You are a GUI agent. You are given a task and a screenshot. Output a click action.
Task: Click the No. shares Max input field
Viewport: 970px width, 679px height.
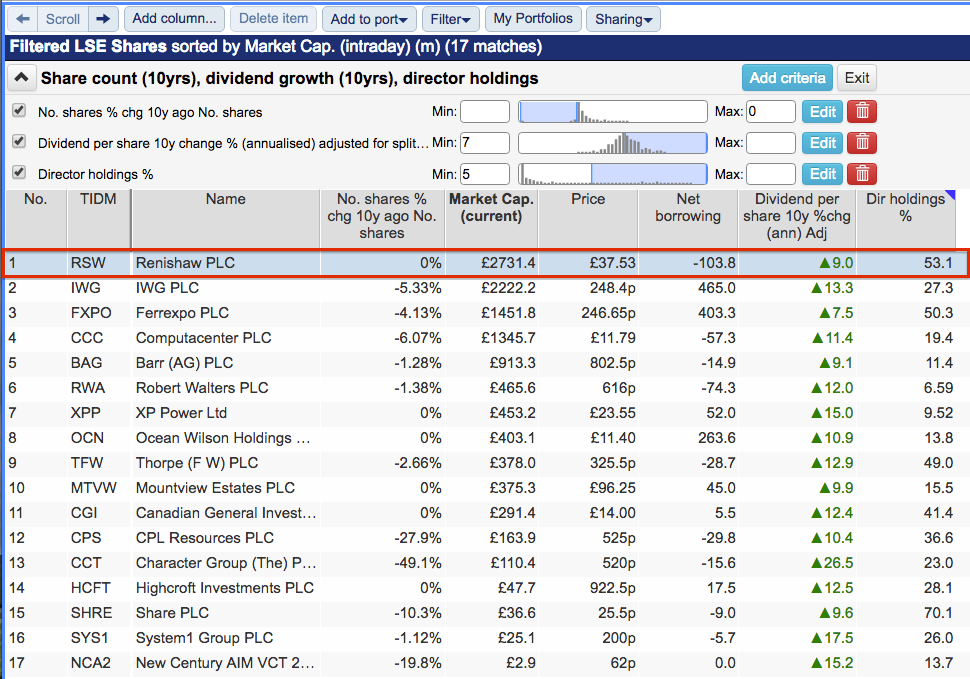point(771,112)
